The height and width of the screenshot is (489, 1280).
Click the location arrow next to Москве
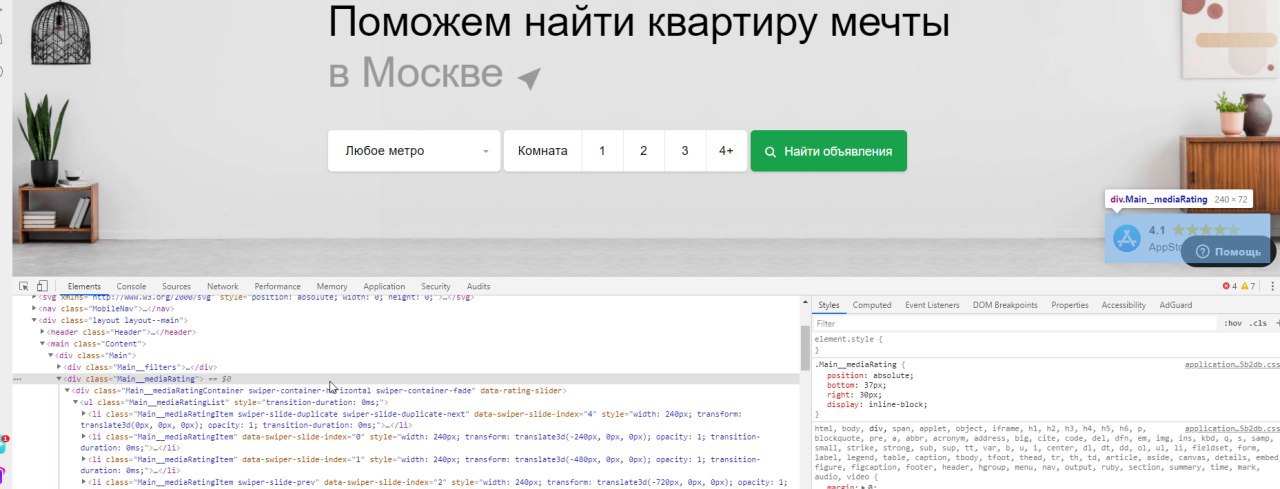point(529,78)
